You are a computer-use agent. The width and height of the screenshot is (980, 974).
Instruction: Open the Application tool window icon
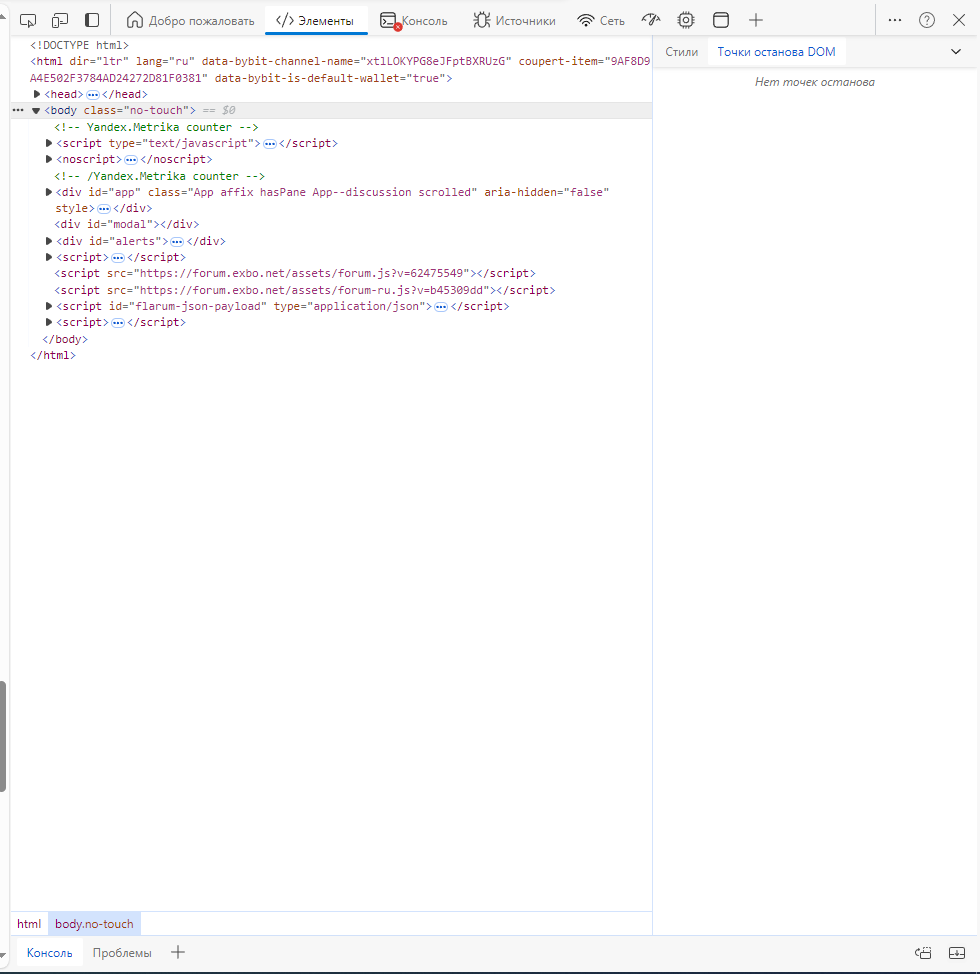point(721,21)
